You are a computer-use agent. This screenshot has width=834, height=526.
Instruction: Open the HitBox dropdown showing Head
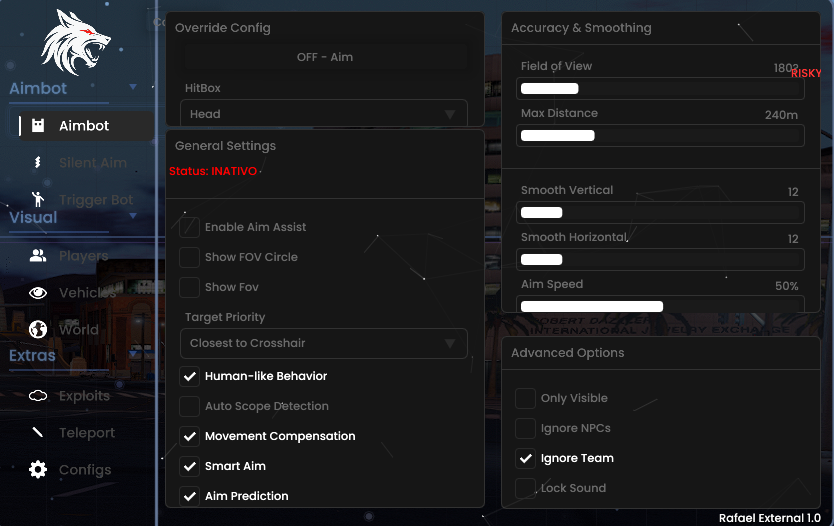323,114
